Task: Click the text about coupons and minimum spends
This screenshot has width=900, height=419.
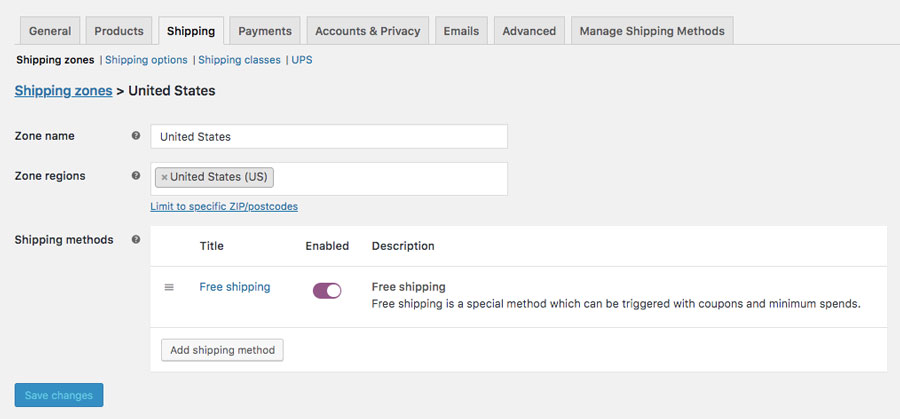Action: (616, 304)
